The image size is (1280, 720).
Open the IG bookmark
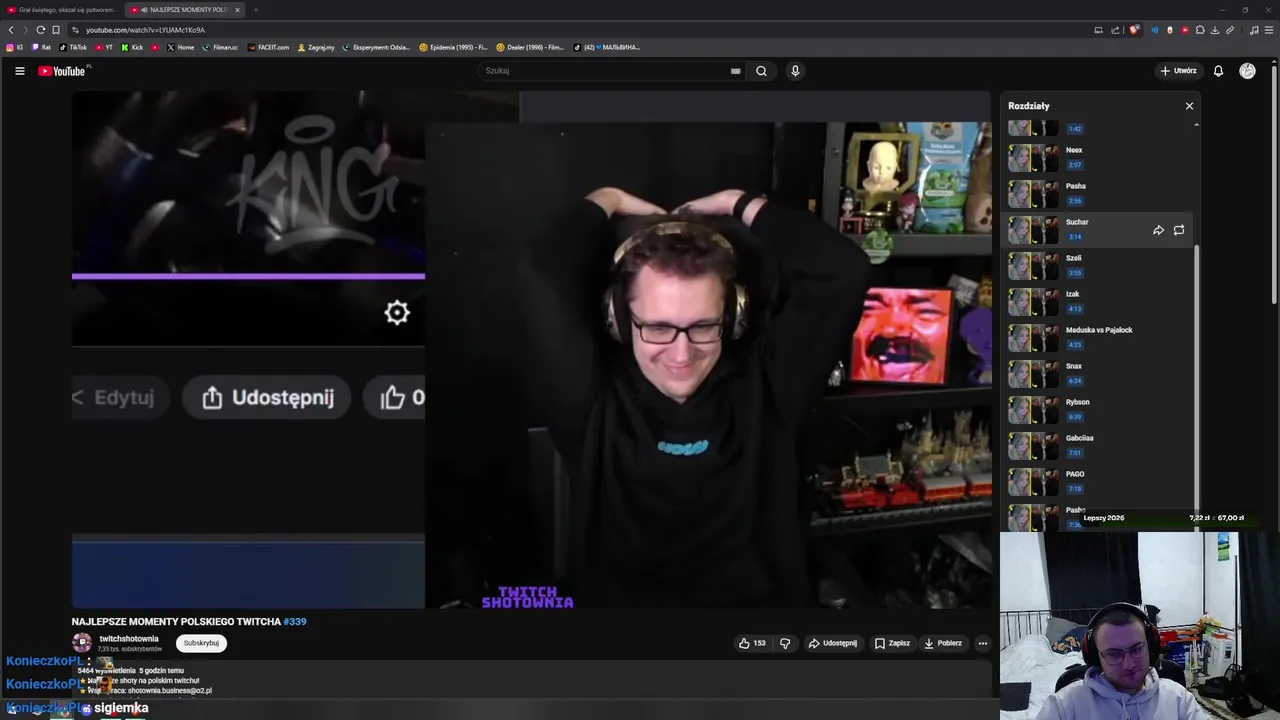point(15,47)
